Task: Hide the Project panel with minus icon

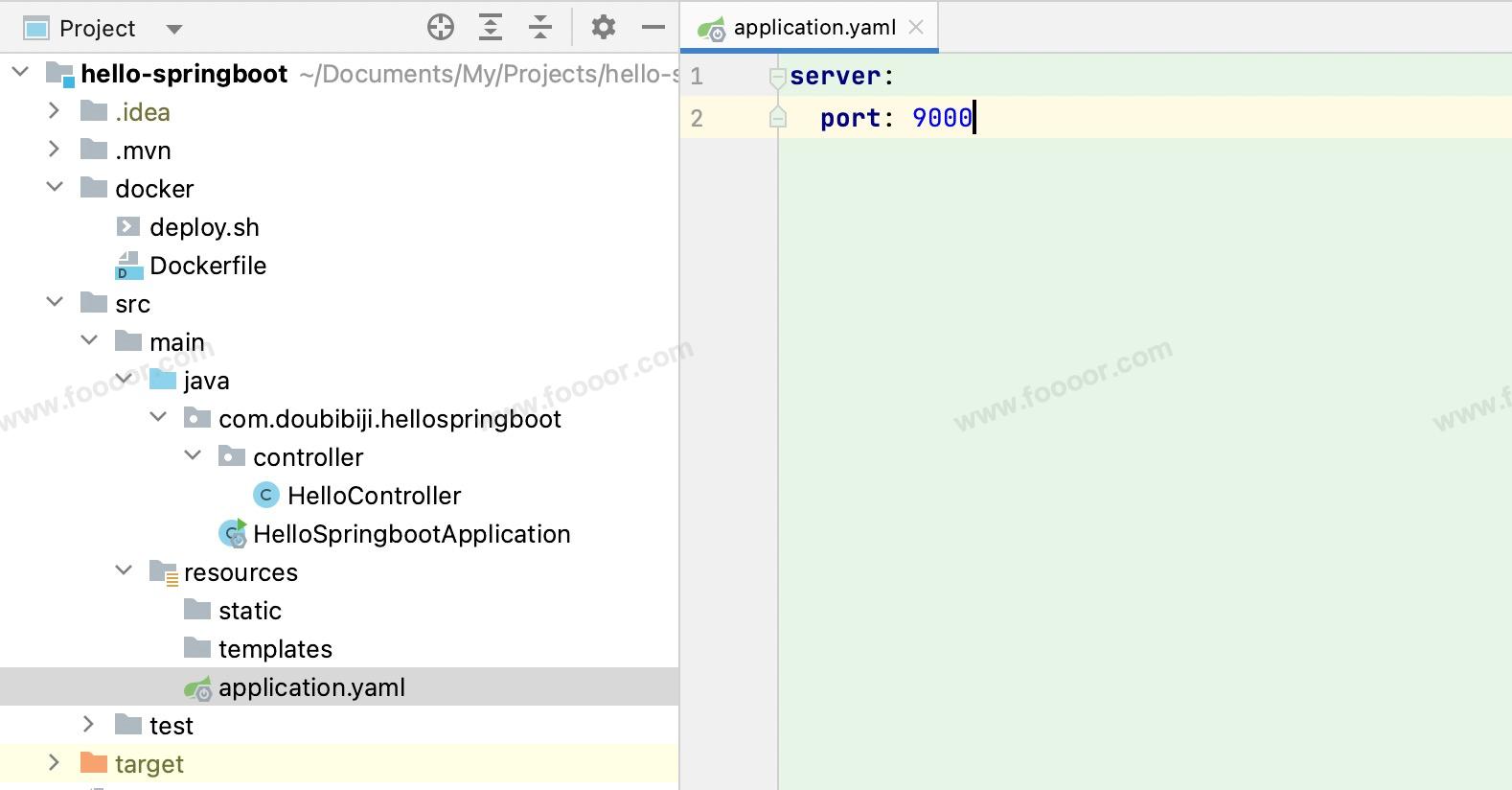Action: [653, 28]
